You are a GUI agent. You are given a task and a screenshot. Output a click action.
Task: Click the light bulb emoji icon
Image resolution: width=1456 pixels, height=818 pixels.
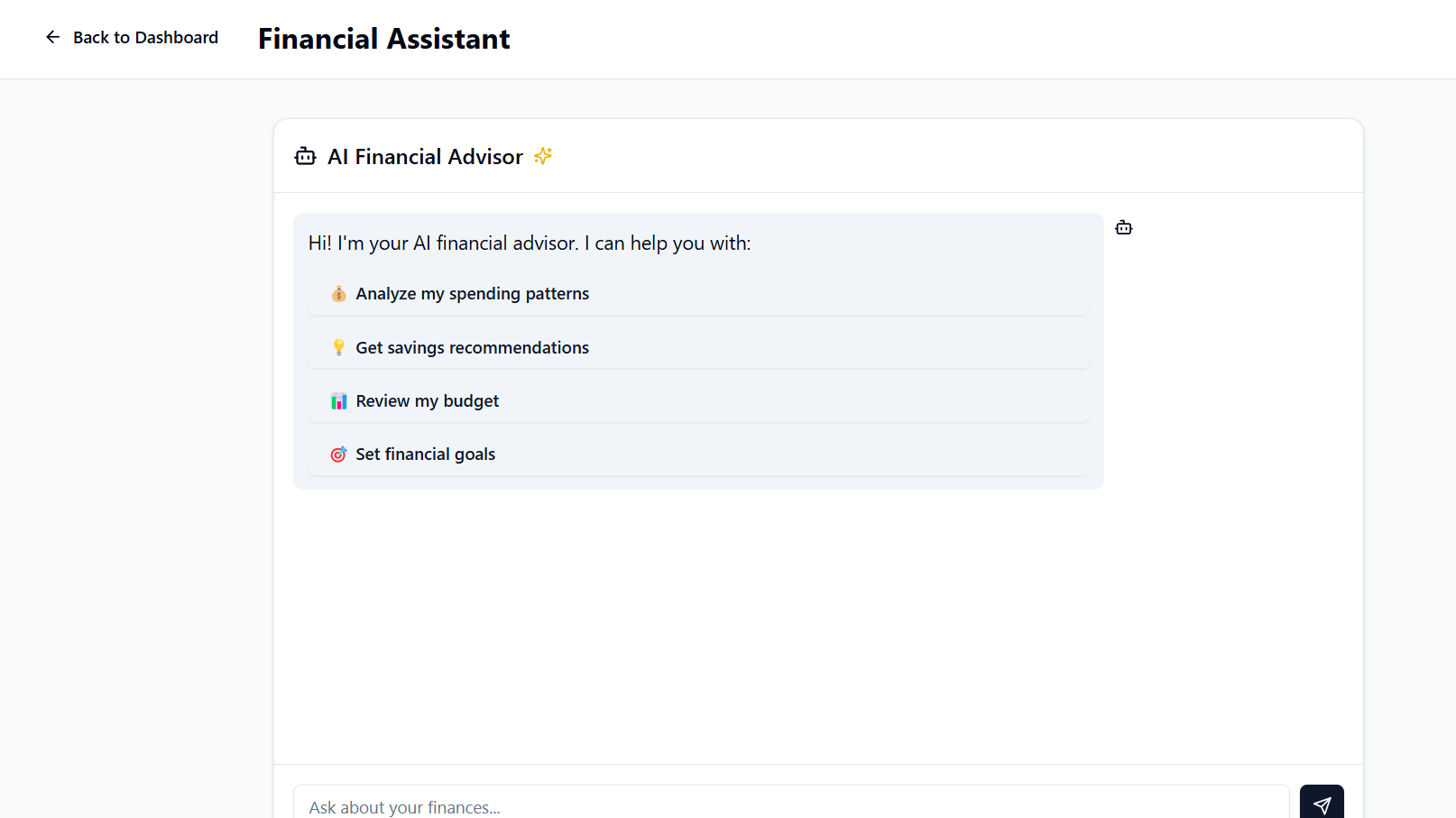(x=339, y=347)
